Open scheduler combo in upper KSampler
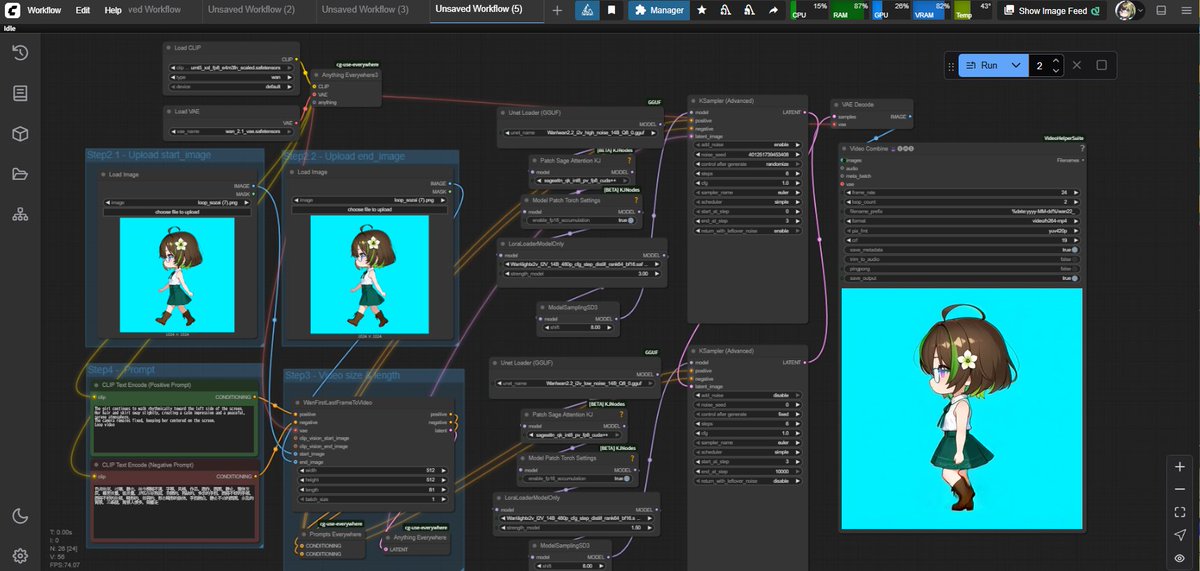This screenshot has width=1200, height=571. (747, 201)
